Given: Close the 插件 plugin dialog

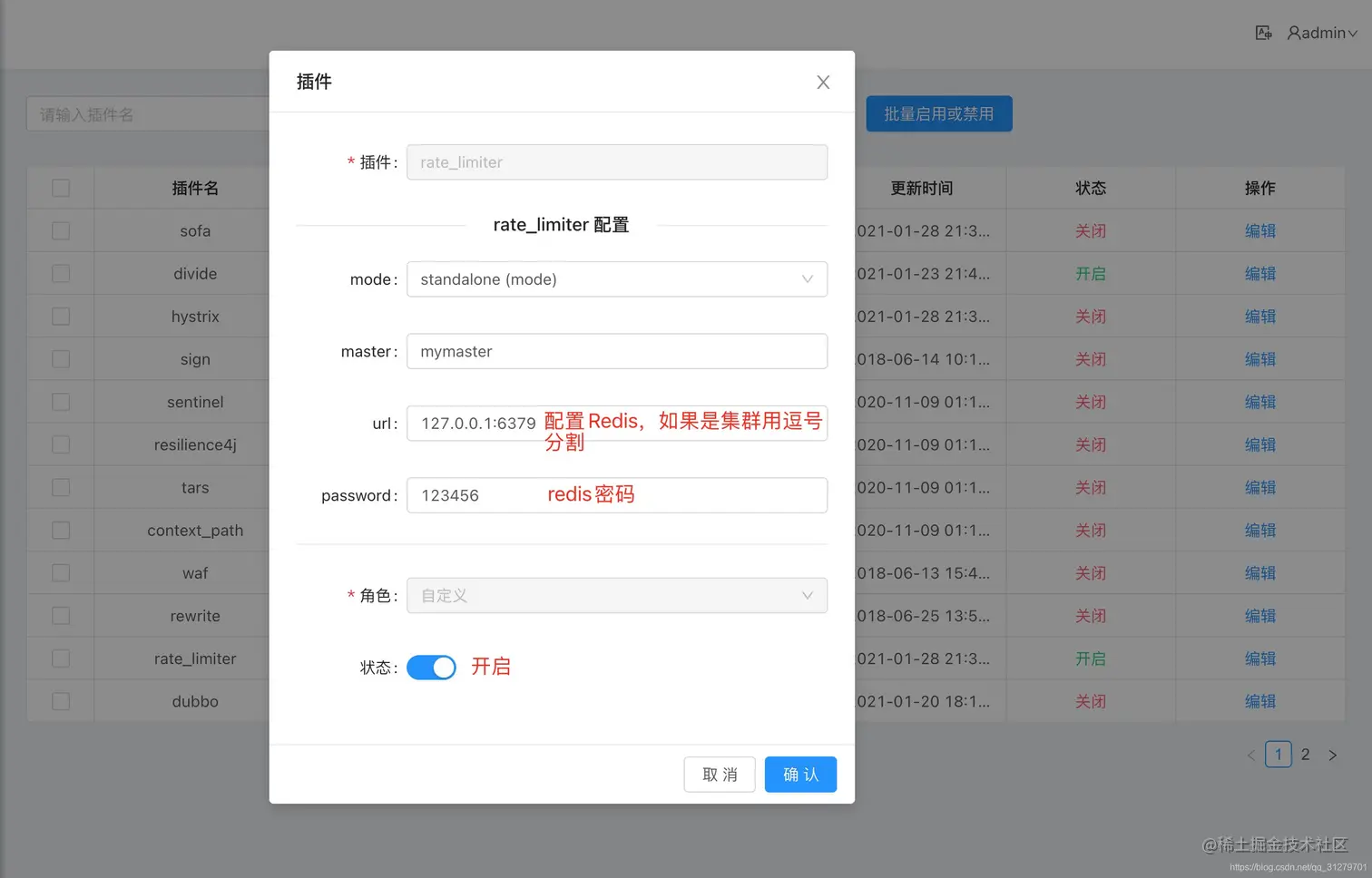Looking at the screenshot, I should [822, 82].
